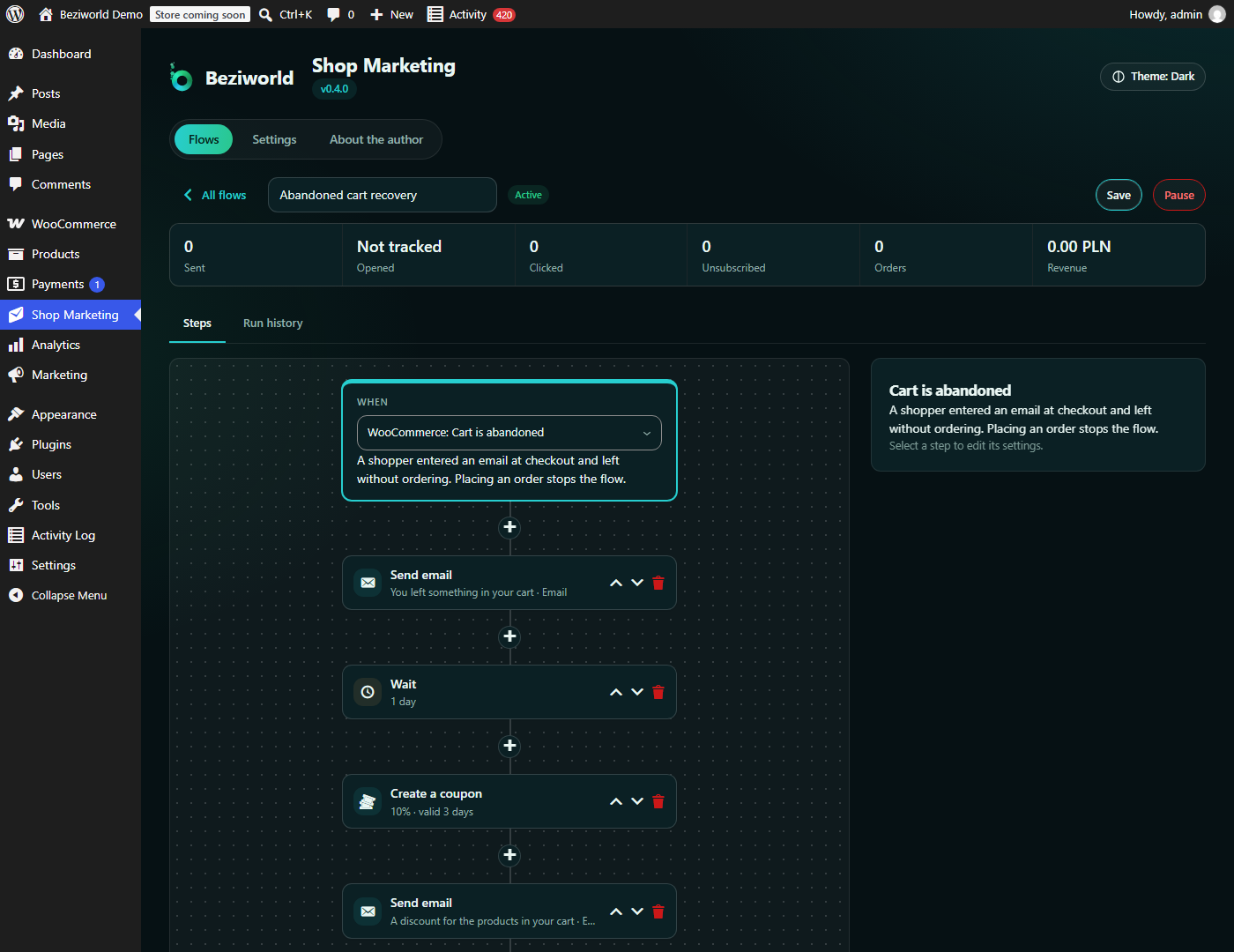The image size is (1234, 952).
Task: Switch to the Run history tab
Action: pos(273,324)
